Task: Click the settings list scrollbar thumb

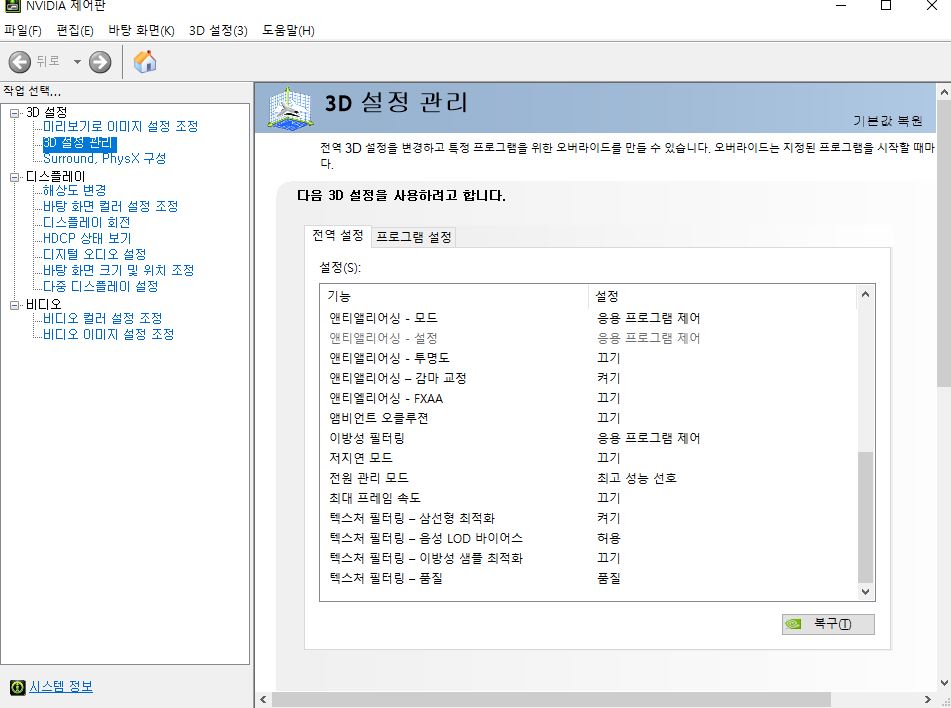Action: (865, 518)
